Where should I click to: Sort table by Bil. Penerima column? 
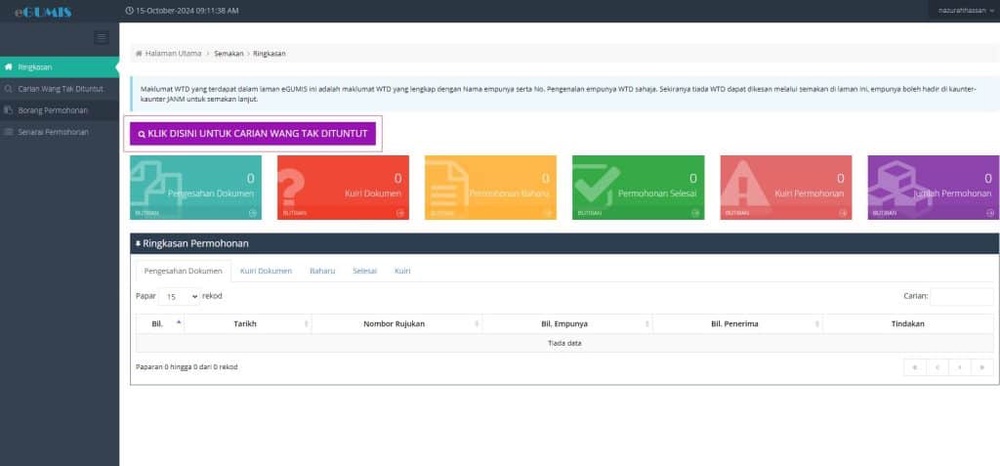(737, 324)
